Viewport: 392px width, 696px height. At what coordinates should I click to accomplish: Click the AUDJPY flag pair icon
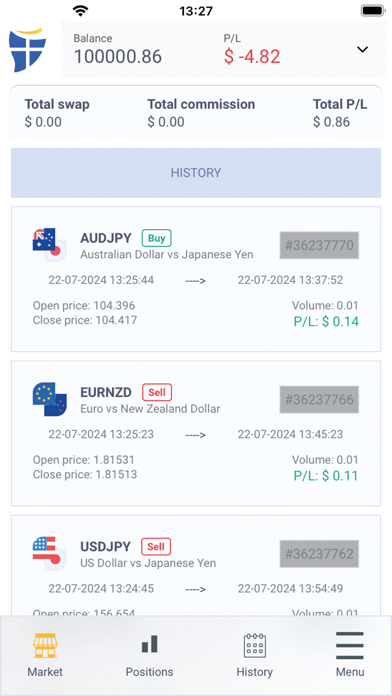click(x=49, y=245)
